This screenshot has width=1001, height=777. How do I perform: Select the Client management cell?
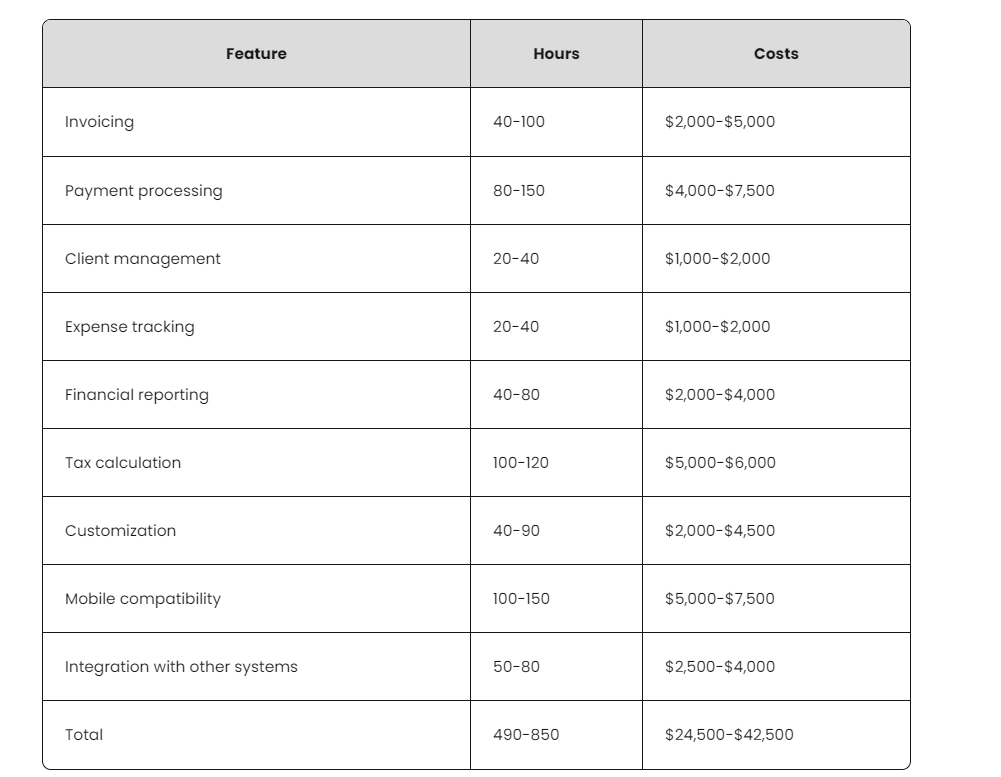142,258
